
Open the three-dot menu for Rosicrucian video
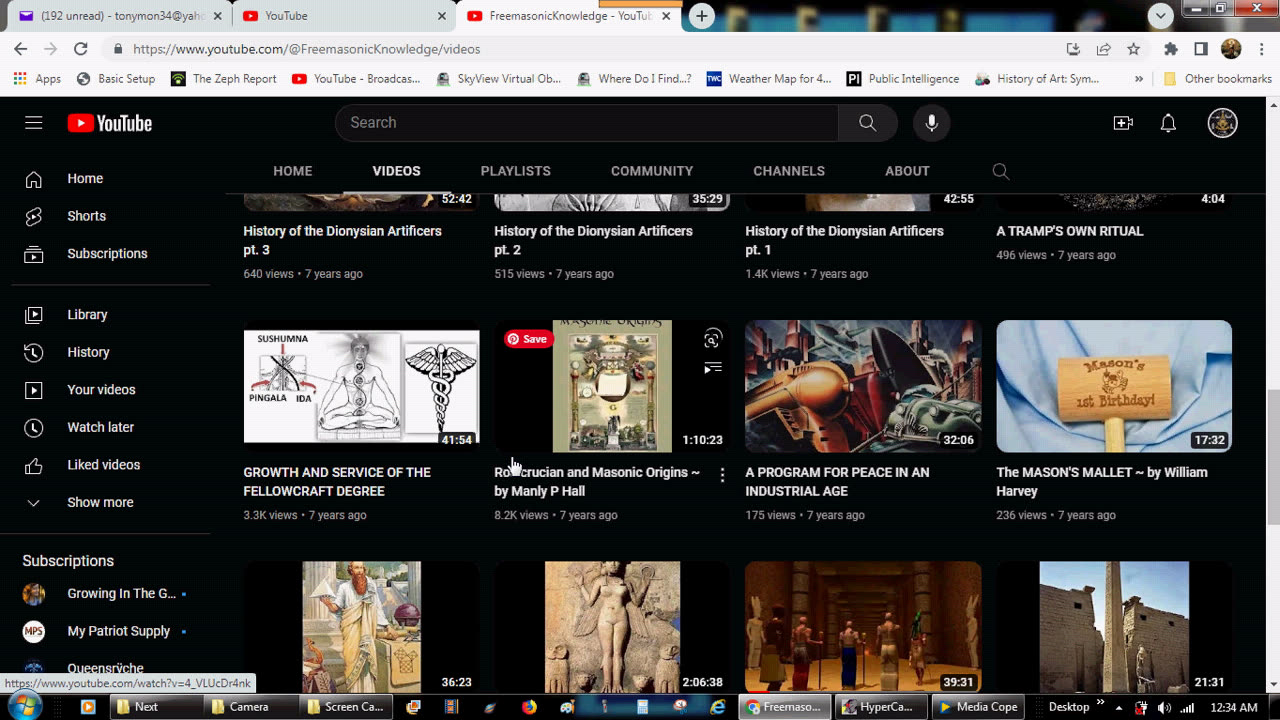pyautogui.click(x=722, y=476)
